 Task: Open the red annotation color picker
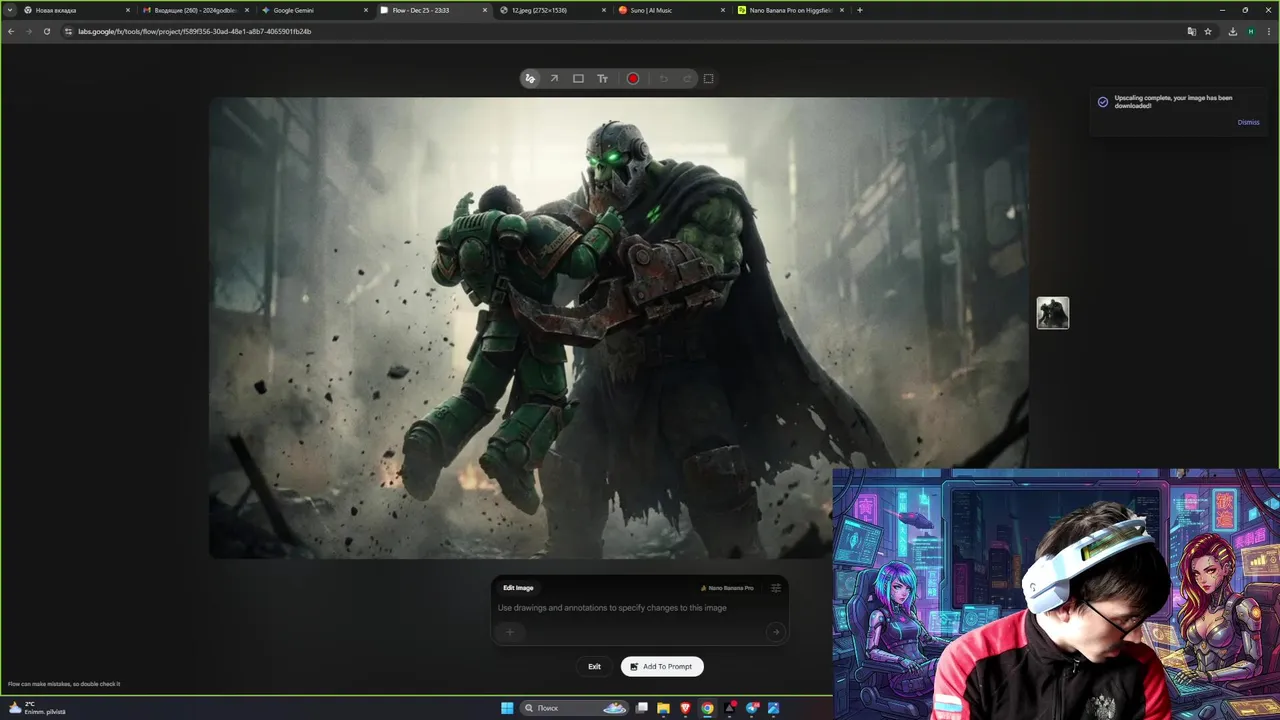tap(633, 79)
